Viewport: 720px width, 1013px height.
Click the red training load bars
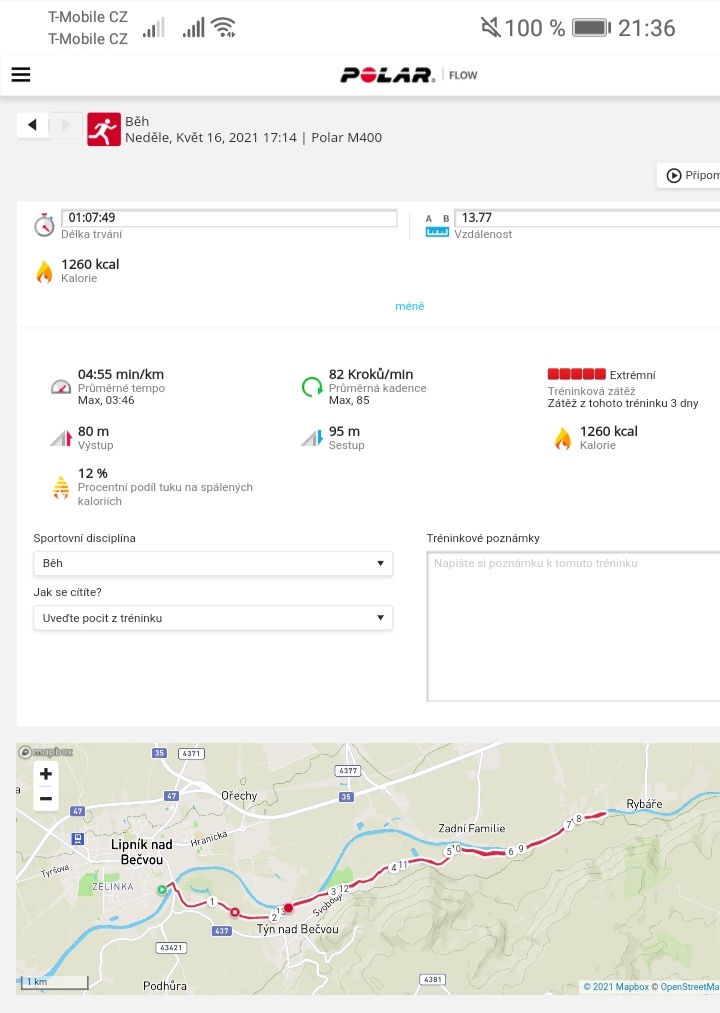click(577, 374)
